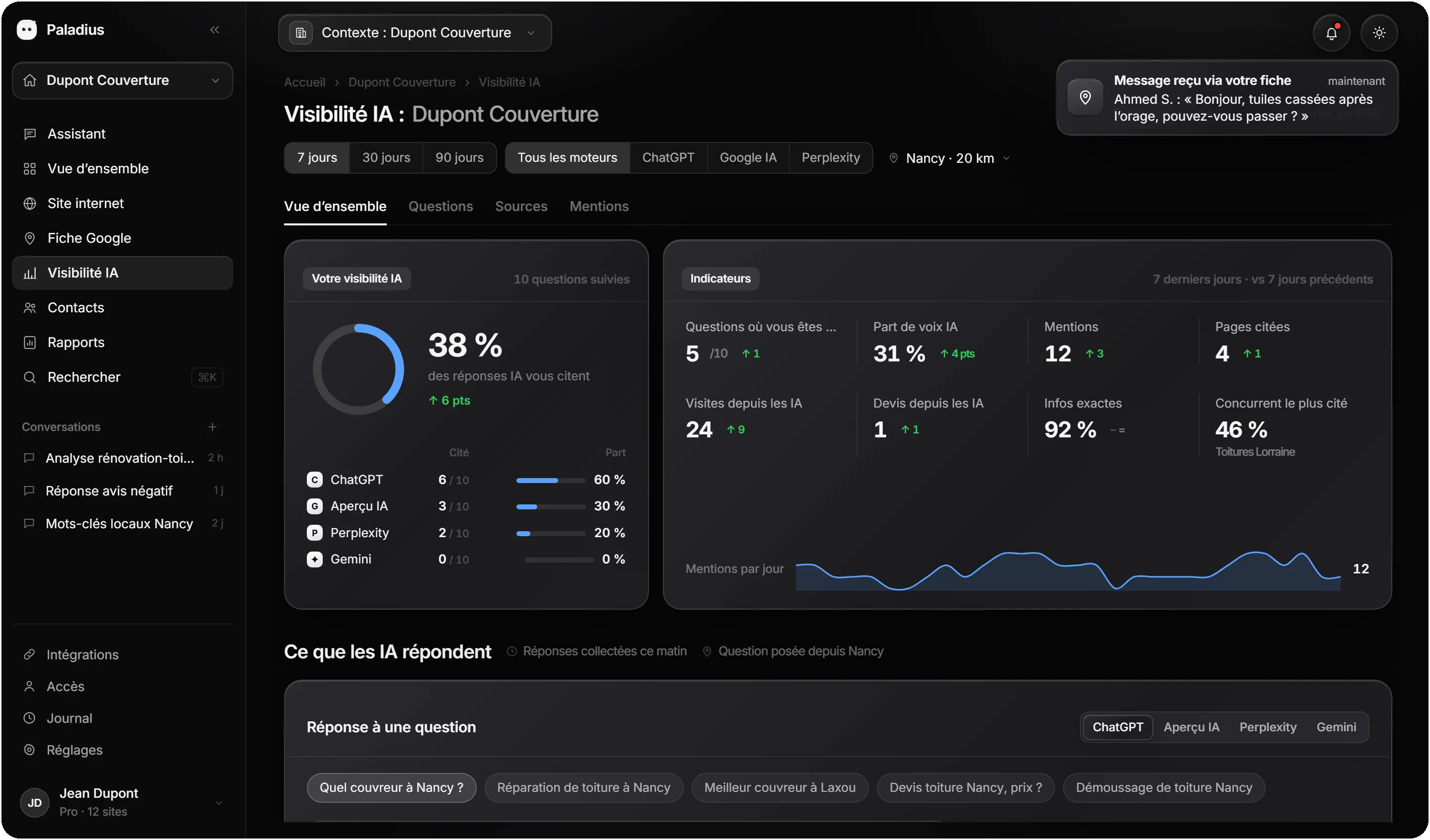Open the Mots-clés locaux Nancy conversation
The width and height of the screenshot is (1430, 840).
pyautogui.click(x=123, y=523)
